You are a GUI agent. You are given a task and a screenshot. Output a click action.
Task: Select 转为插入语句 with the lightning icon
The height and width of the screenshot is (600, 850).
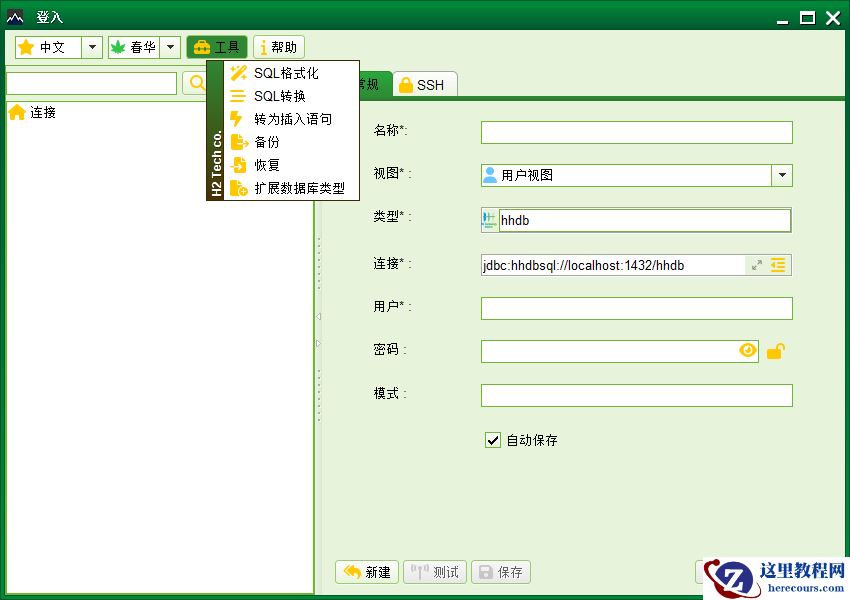click(x=237, y=119)
